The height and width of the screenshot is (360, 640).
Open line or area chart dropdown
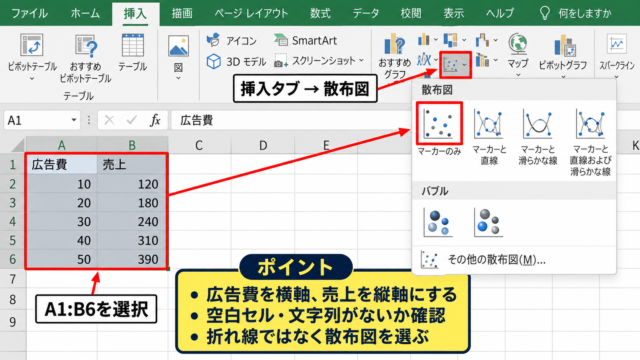(427, 60)
